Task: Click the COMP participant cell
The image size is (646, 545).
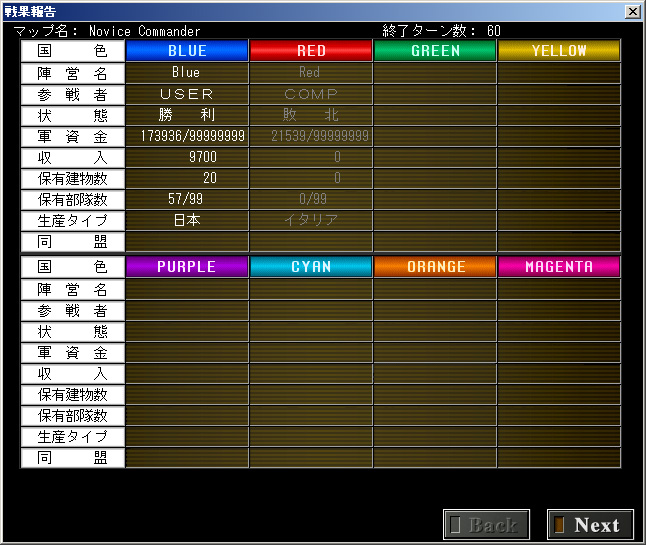Action: (311, 94)
